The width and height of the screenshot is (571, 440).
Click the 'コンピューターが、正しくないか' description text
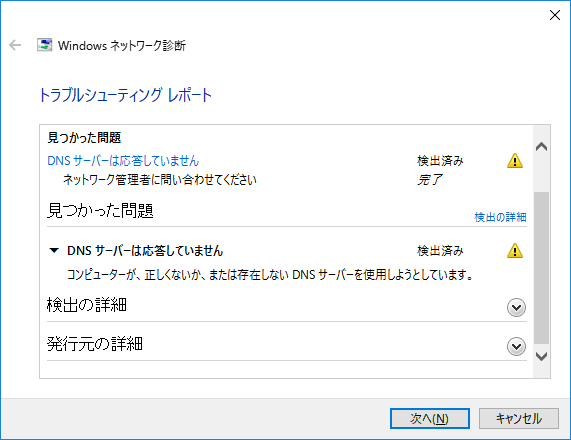pyautogui.click(x=270, y=274)
